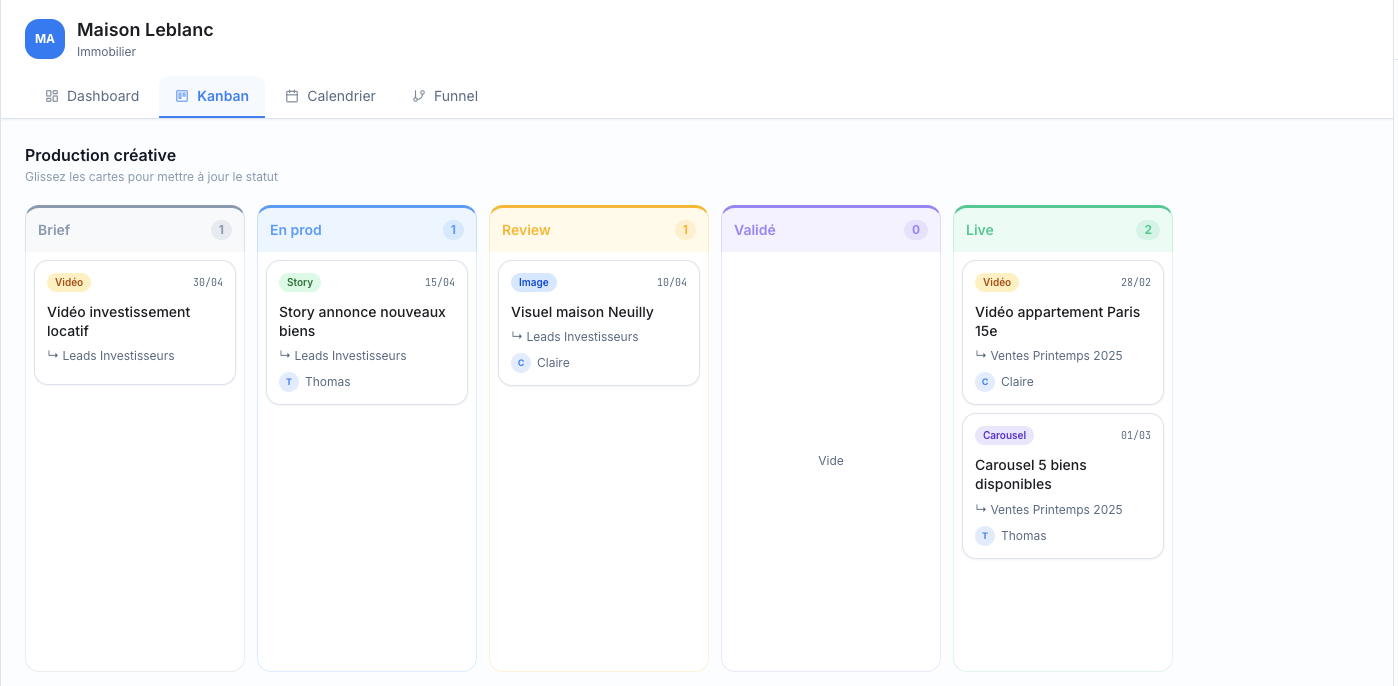Click Thomas's avatar on Story annonce card
Viewport: 1398px width, 686px height.
pos(289,382)
